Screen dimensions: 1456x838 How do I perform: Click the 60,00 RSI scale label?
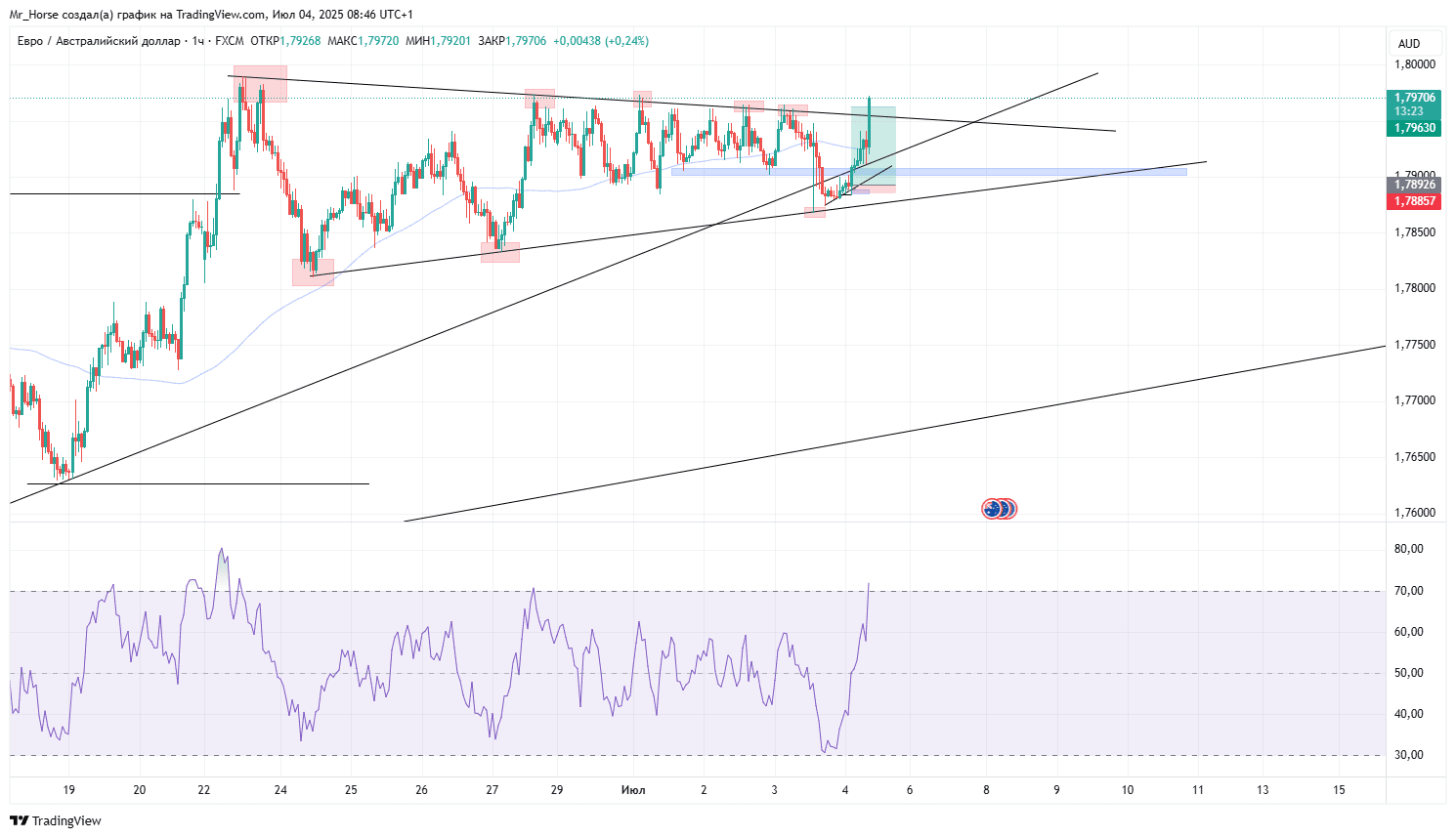coord(1409,632)
